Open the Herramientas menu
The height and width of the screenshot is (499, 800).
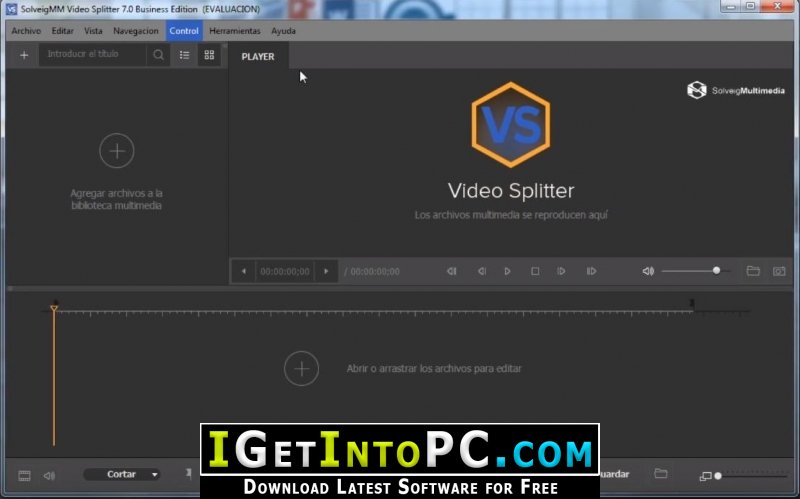235,31
